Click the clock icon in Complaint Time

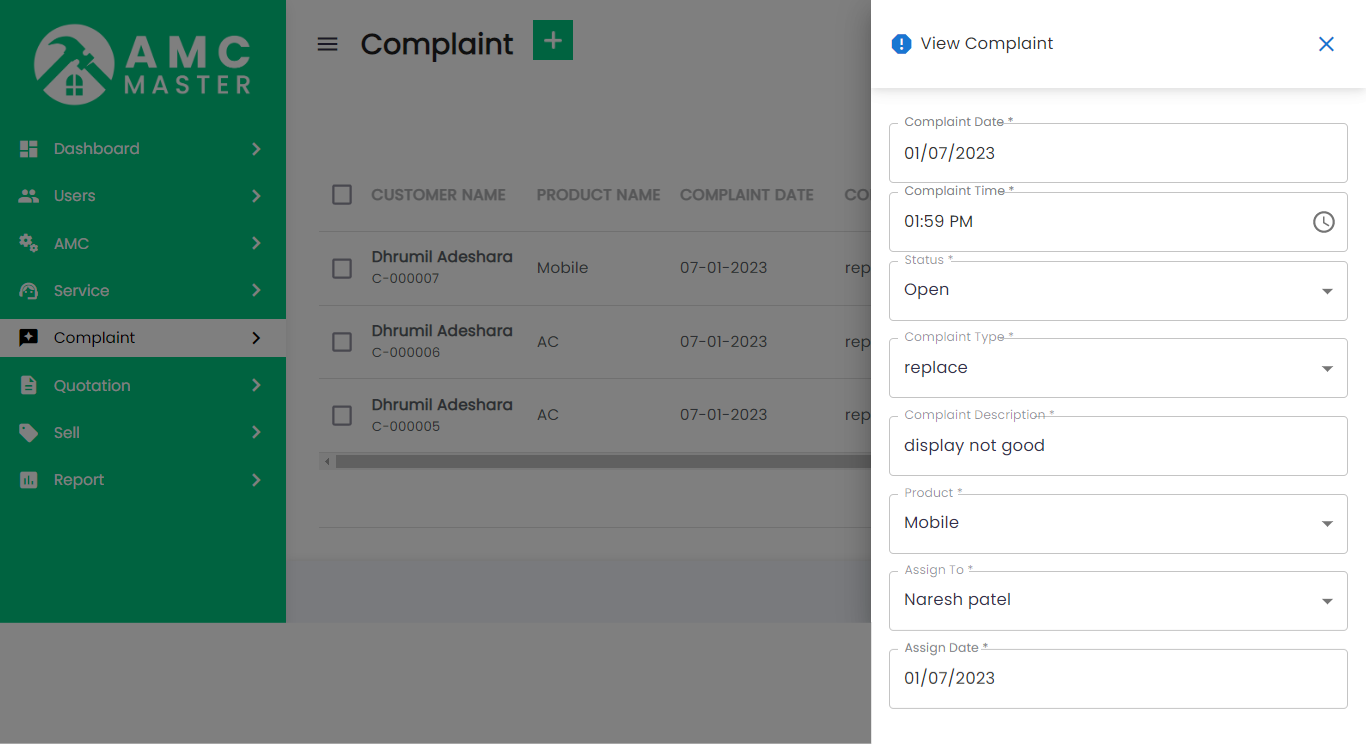coord(1323,222)
